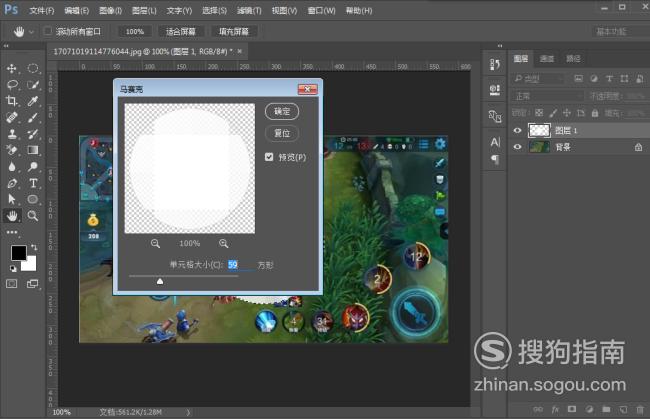
Task: Select the Pen tool
Action: pos(12,183)
